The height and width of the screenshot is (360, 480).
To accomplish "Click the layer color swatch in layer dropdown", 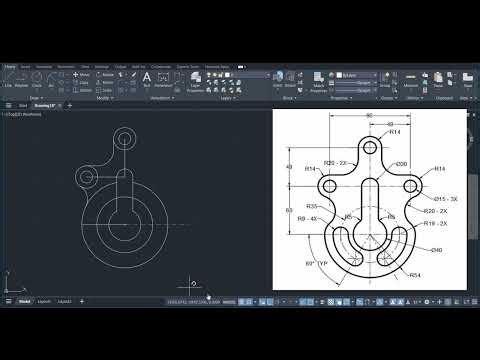I will 227,75.
